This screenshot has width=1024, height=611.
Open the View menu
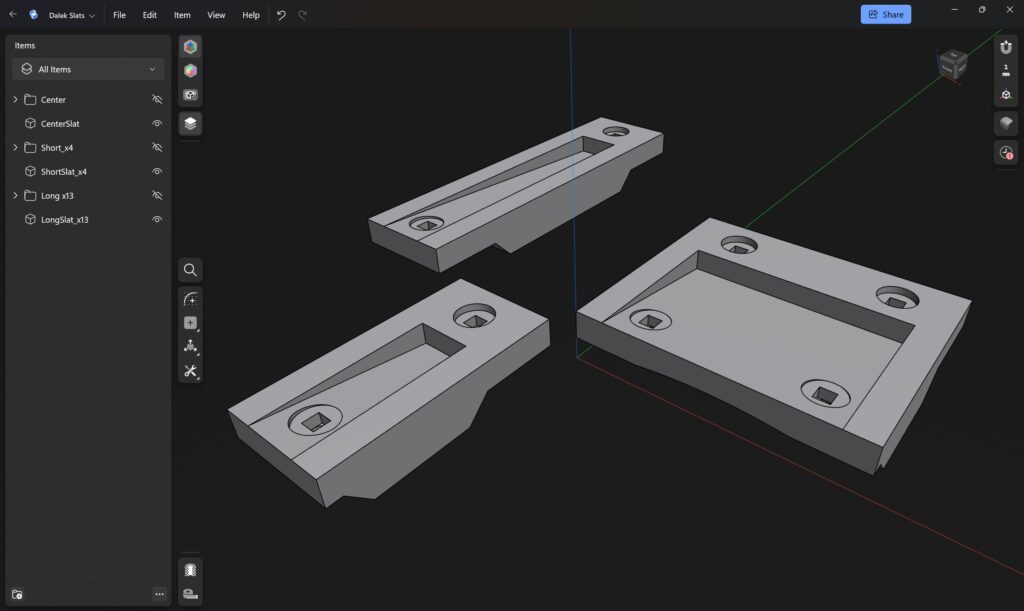[216, 15]
